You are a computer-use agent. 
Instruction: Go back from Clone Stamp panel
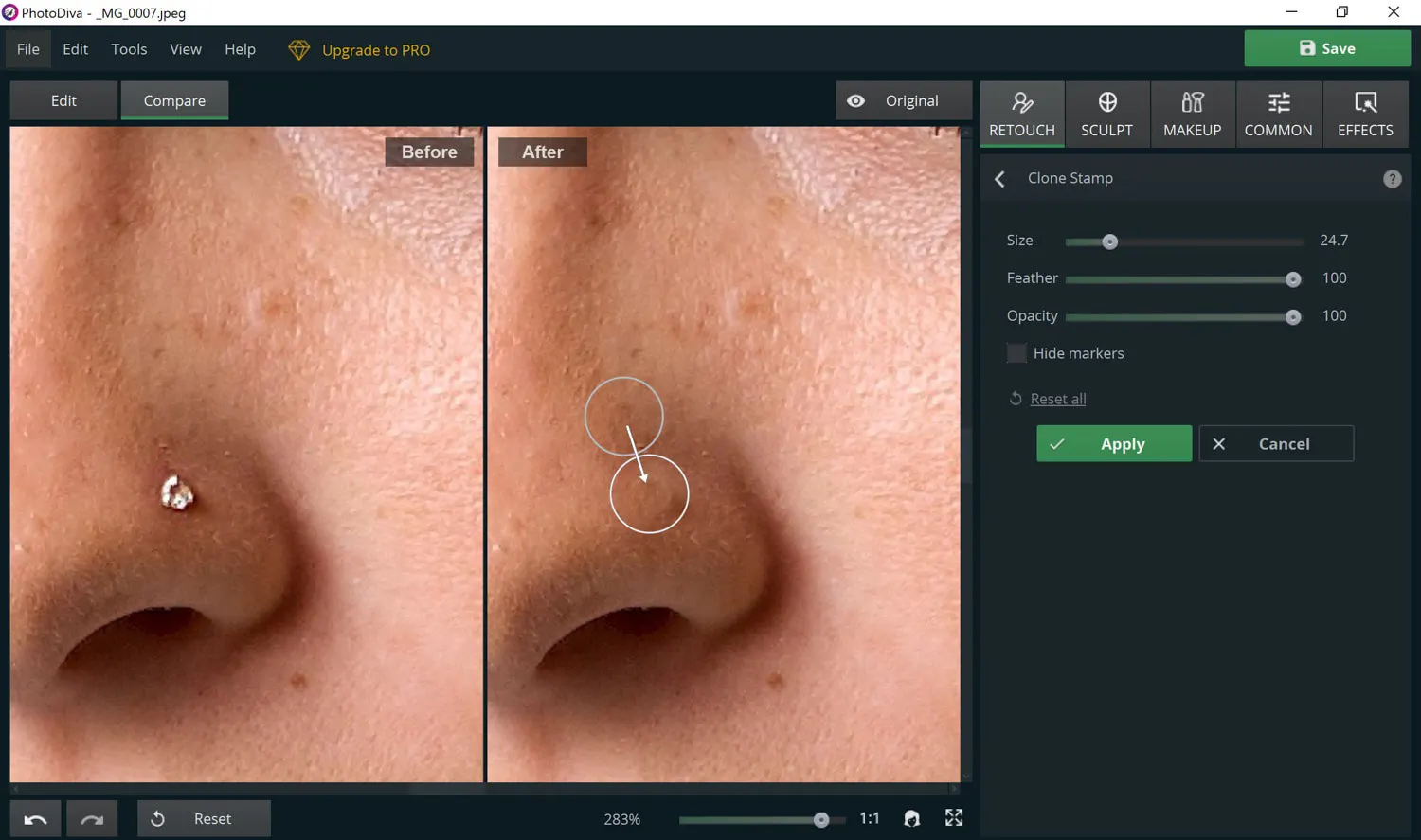[999, 179]
